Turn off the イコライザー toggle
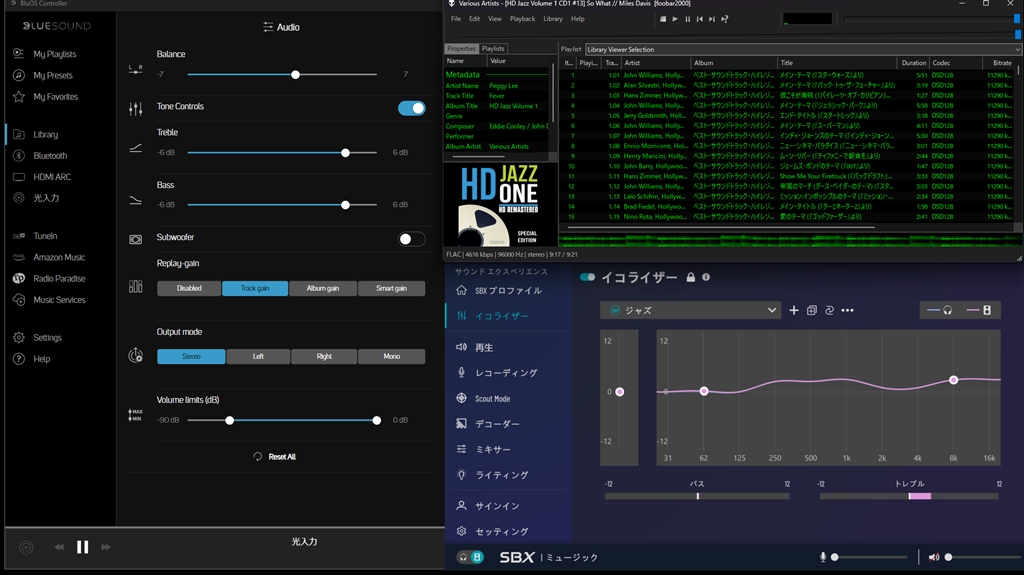Image resolution: width=1024 pixels, height=575 pixels. click(587, 277)
